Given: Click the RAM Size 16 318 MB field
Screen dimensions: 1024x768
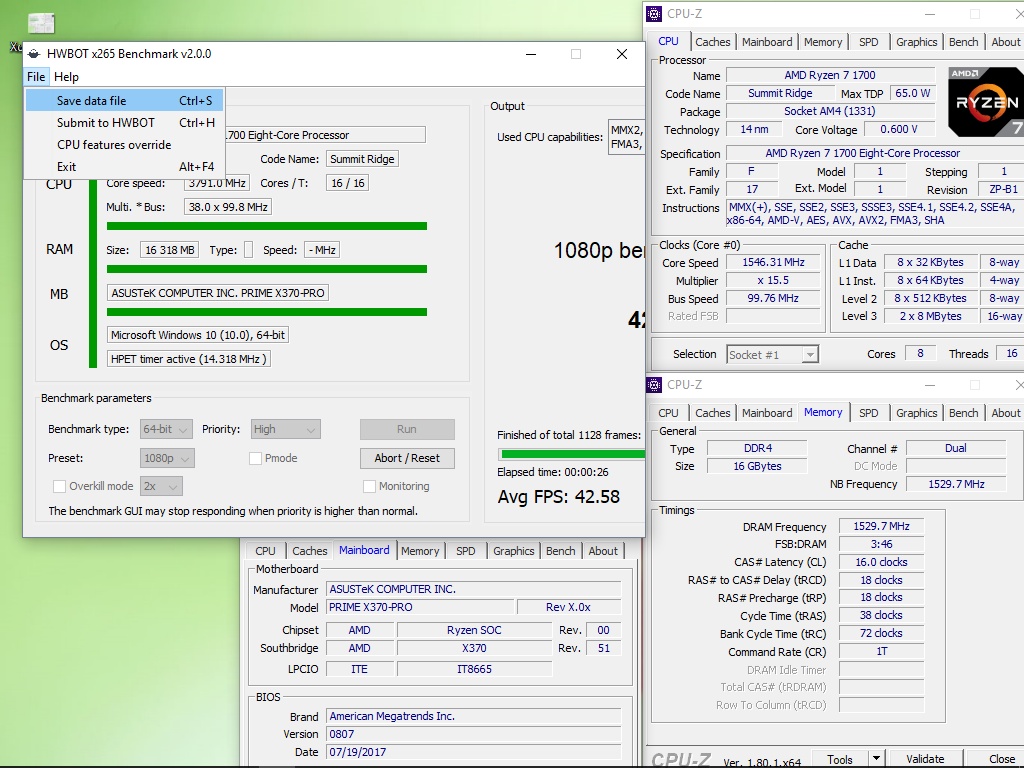Looking at the screenshot, I should (x=170, y=250).
